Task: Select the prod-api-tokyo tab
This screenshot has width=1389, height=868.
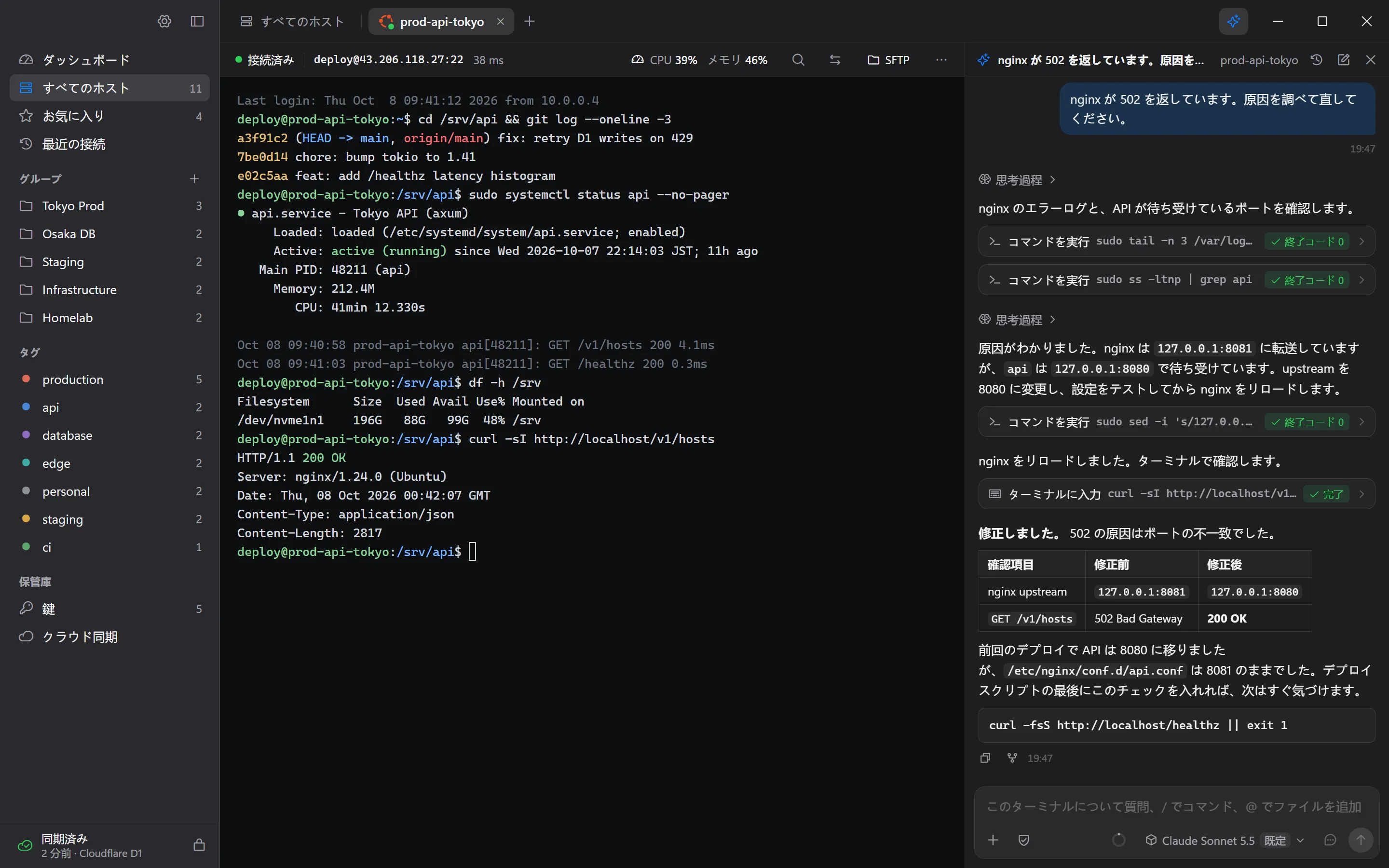Action: pos(441,21)
